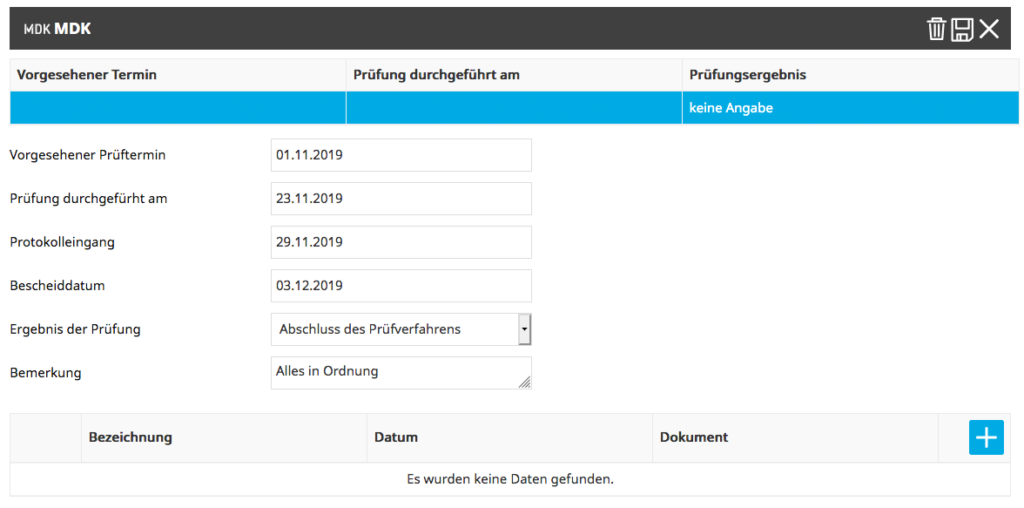Image resolution: width=1024 pixels, height=508 pixels.
Task: Click the Prüfung durchgeführt am input with 23.11.2019
Action: pyautogui.click(x=400, y=198)
